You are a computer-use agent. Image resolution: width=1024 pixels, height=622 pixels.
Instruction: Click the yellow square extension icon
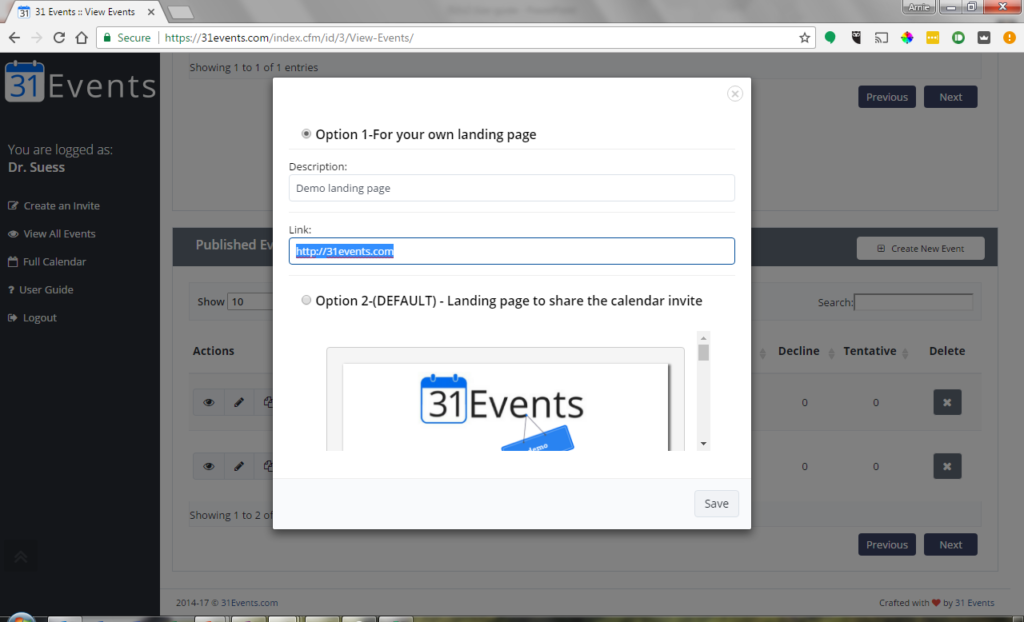point(933,38)
